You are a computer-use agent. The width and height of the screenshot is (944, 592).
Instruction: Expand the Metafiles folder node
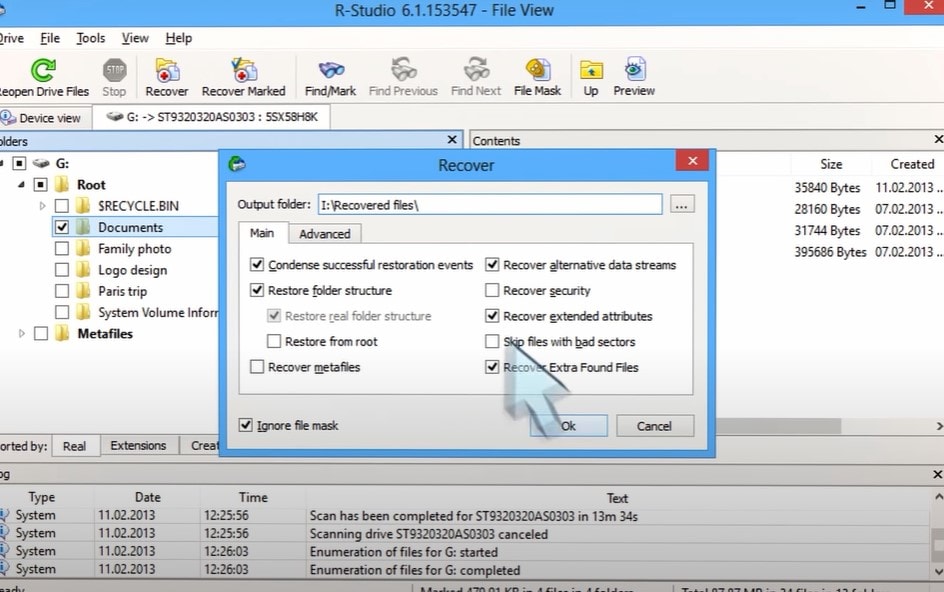22,333
